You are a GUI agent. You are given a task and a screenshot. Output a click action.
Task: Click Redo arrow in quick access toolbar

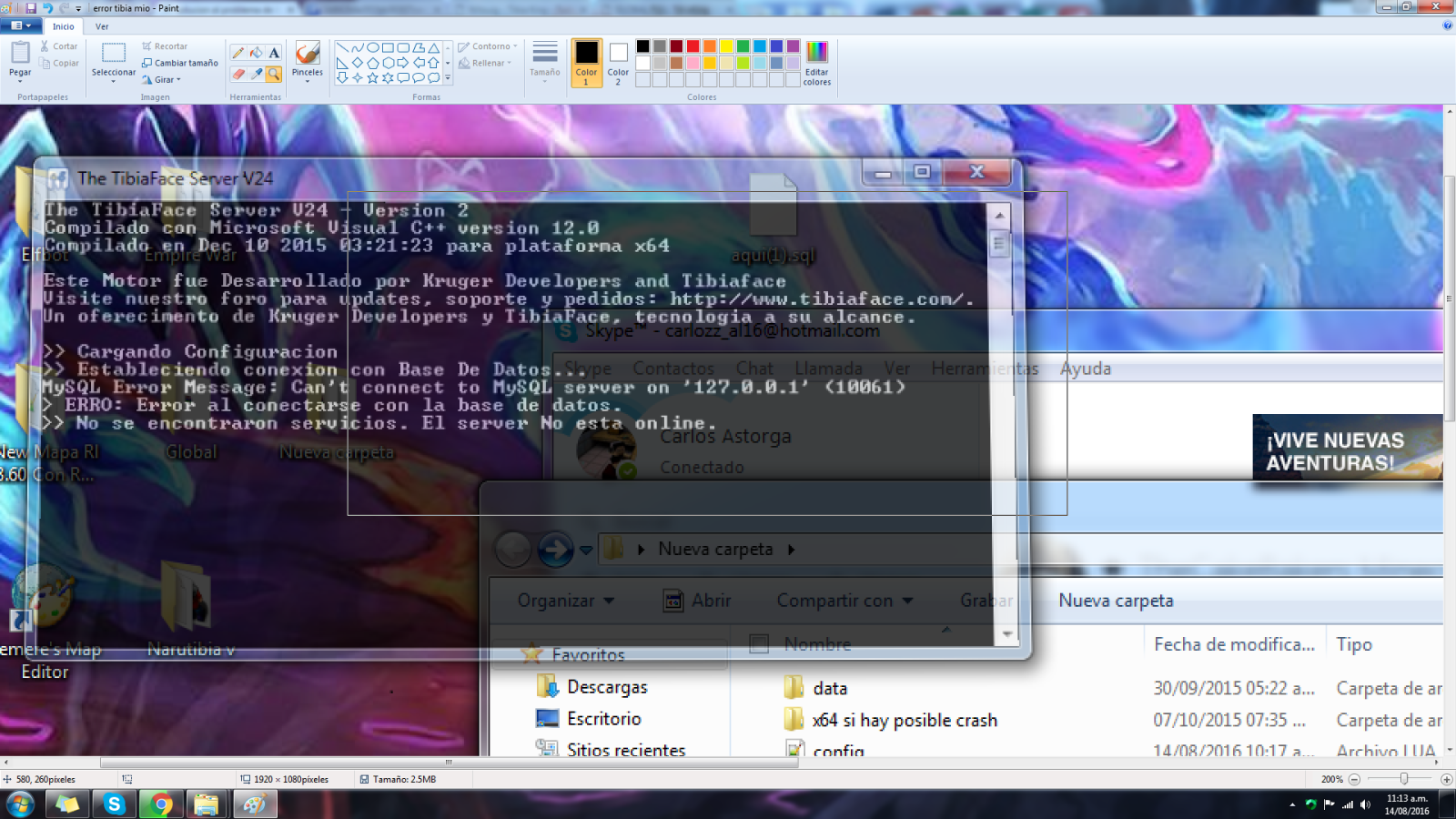(x=64, y=7)
